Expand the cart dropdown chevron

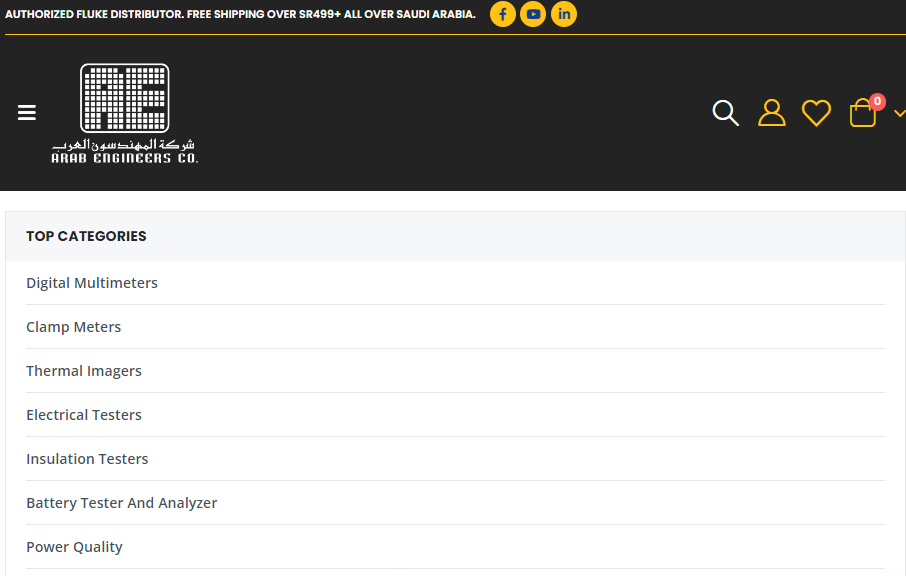(899, 114)
